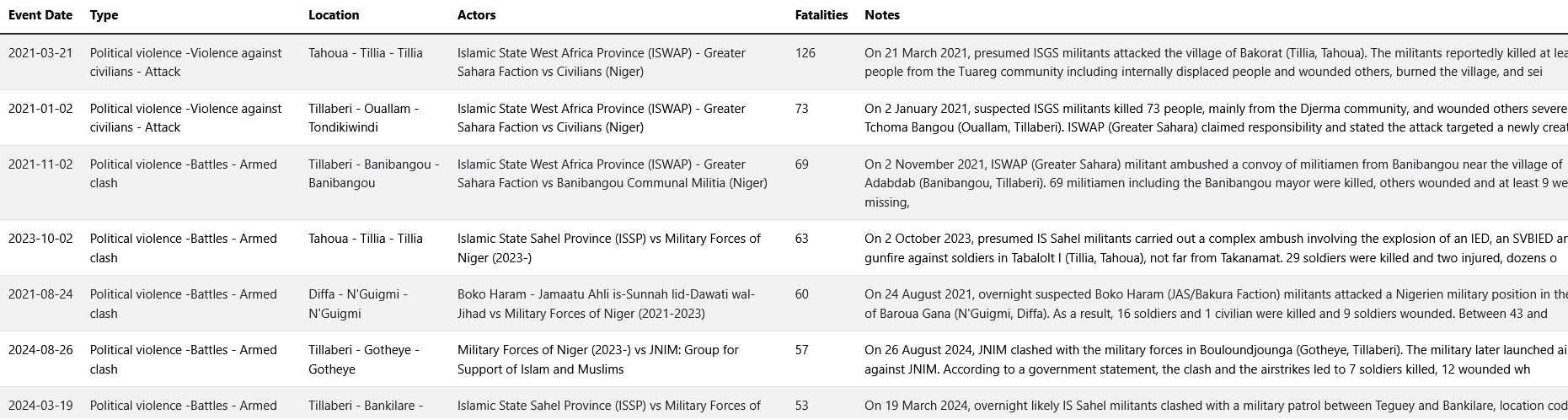This screenshot has width=1568, height=420.
Task: Click the 2021-11-02 event date cell
Action: point(40,164)
